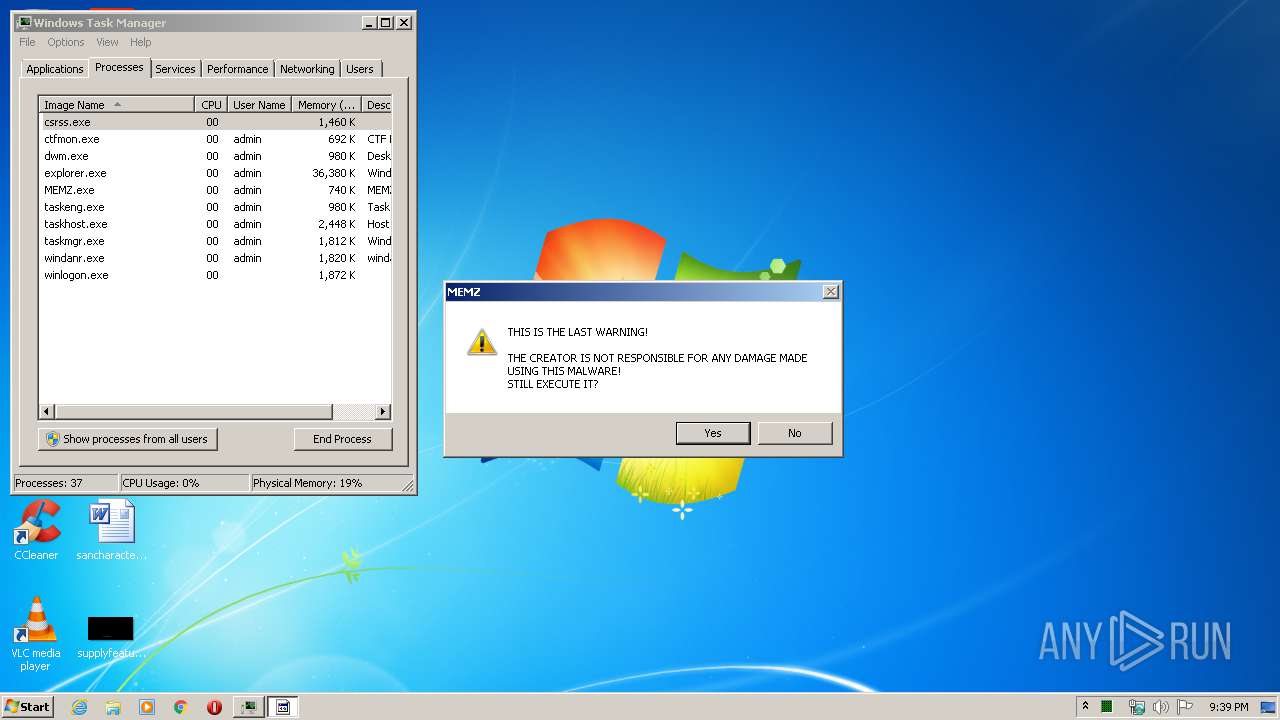This screenshot has width=1280, height=720.
Task: Select the csrss.exe process row
Action: click(x=215, y=122)
